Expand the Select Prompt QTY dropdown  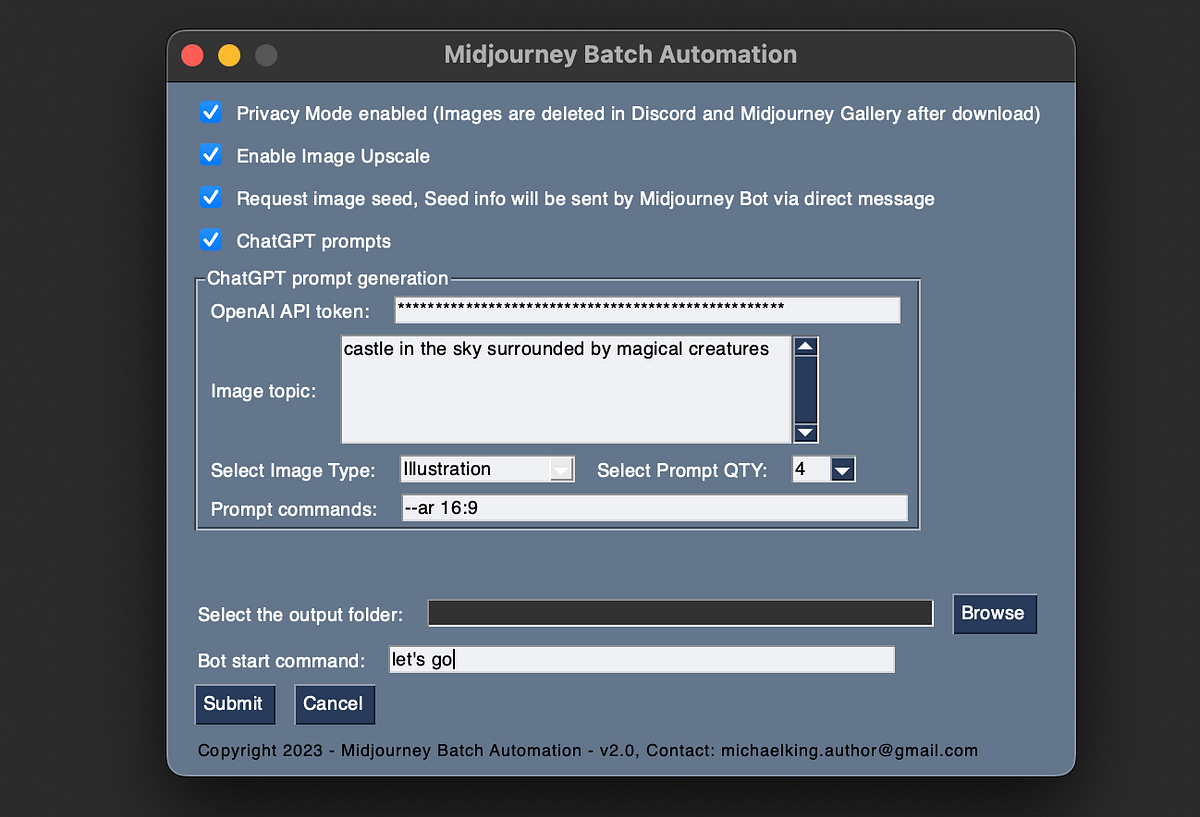[841, 468]
